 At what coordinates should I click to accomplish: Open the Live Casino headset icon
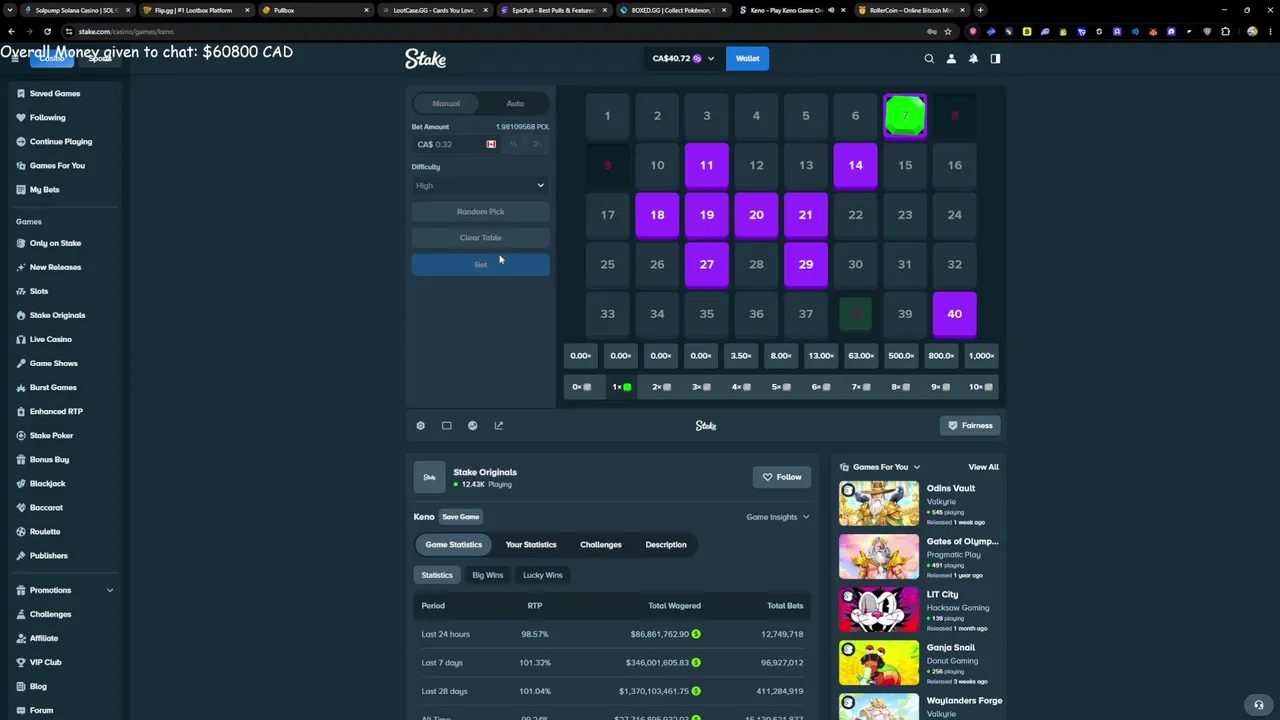click(x=20, y=339)
